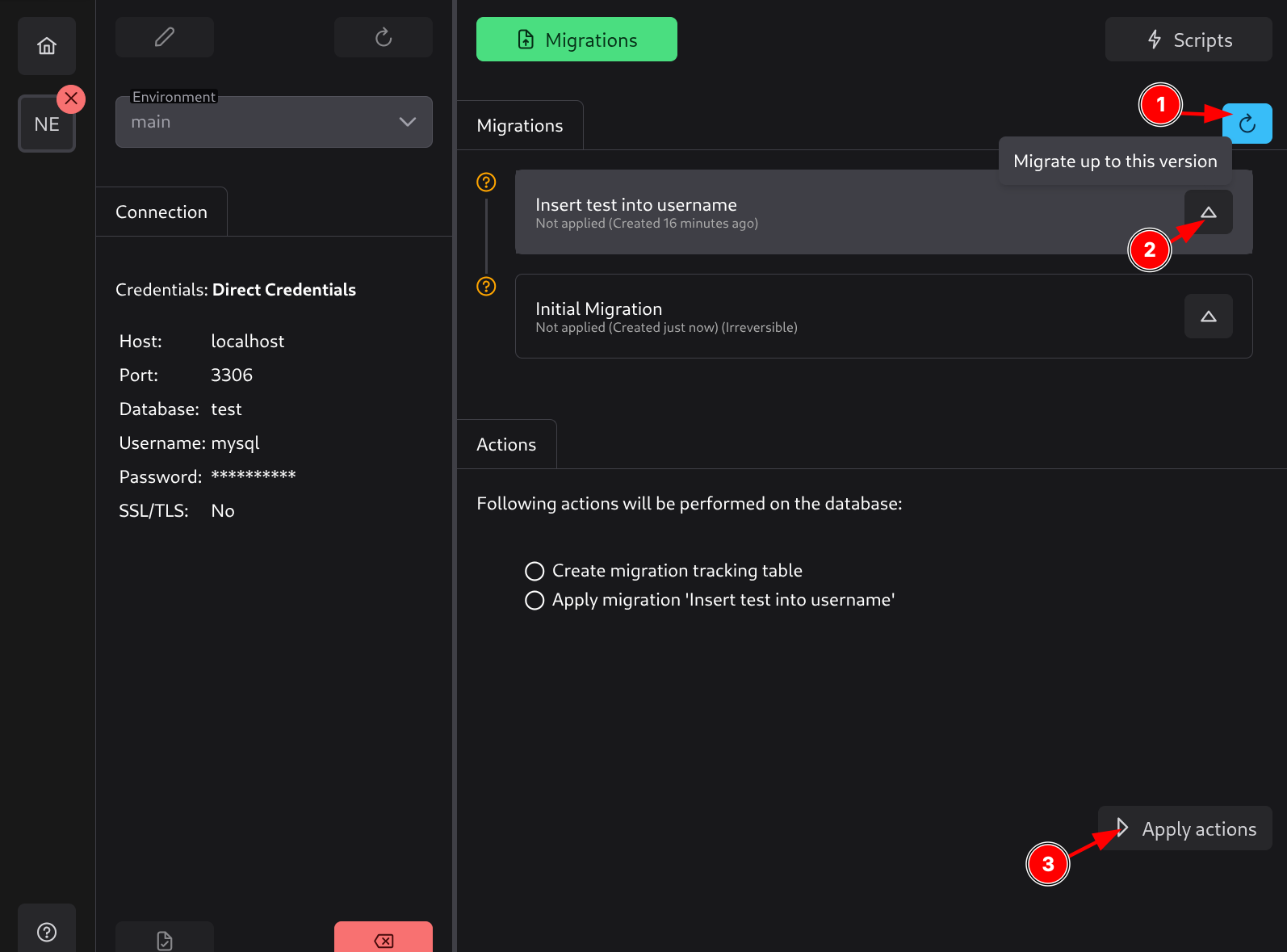Screen dimensions: 1287x952
Task: Click status icon beside Initial Migration
Action: tap(486, 287)
